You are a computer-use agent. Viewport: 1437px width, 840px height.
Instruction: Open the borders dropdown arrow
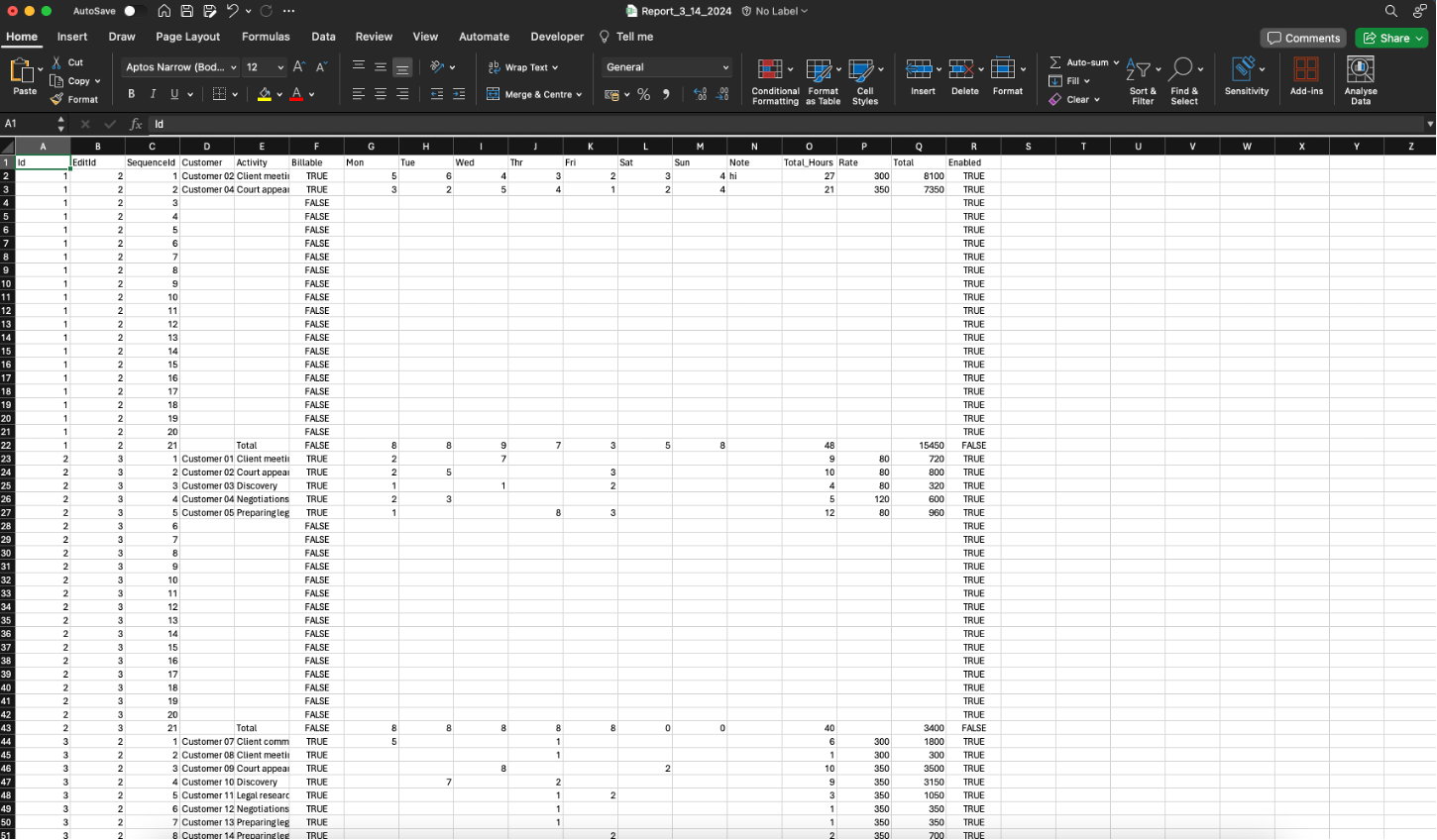pyautogui.click(x=234, y=94)
